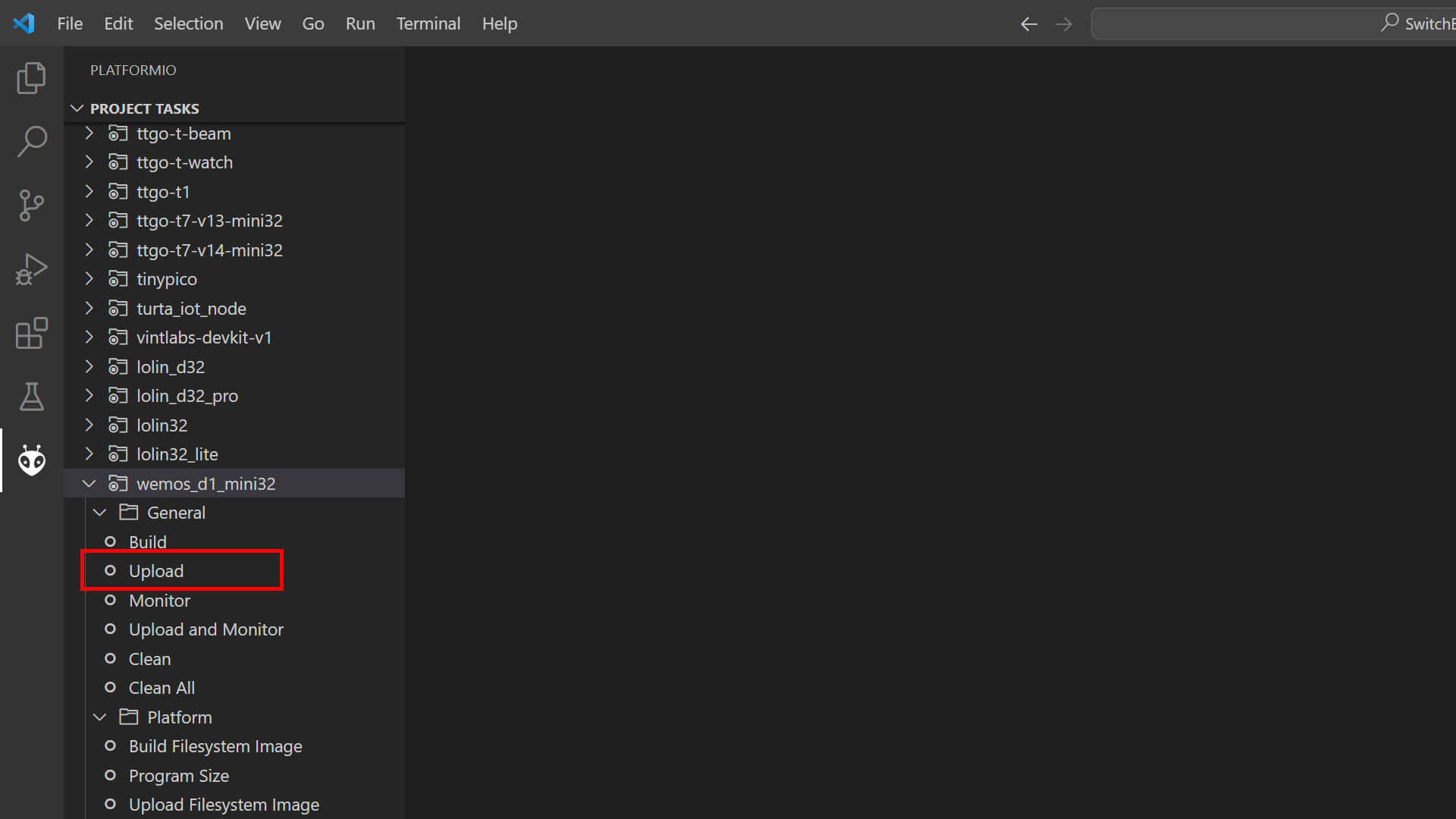Click the circle icon beside Build
The image size is (1456, 819).
pos(110,541)
